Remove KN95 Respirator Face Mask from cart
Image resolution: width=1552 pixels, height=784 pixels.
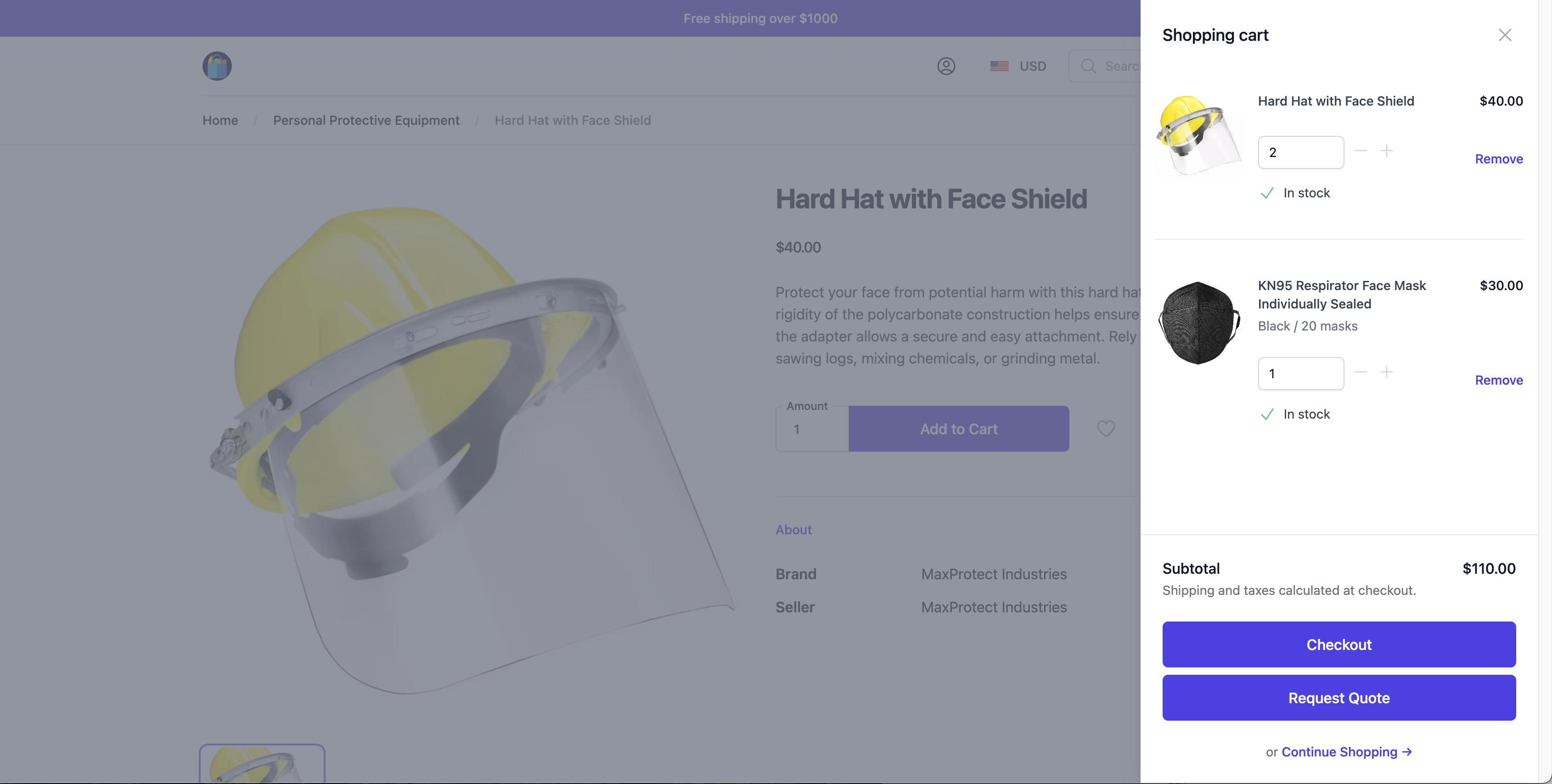pyautogui.click(x=1498, y=380)
